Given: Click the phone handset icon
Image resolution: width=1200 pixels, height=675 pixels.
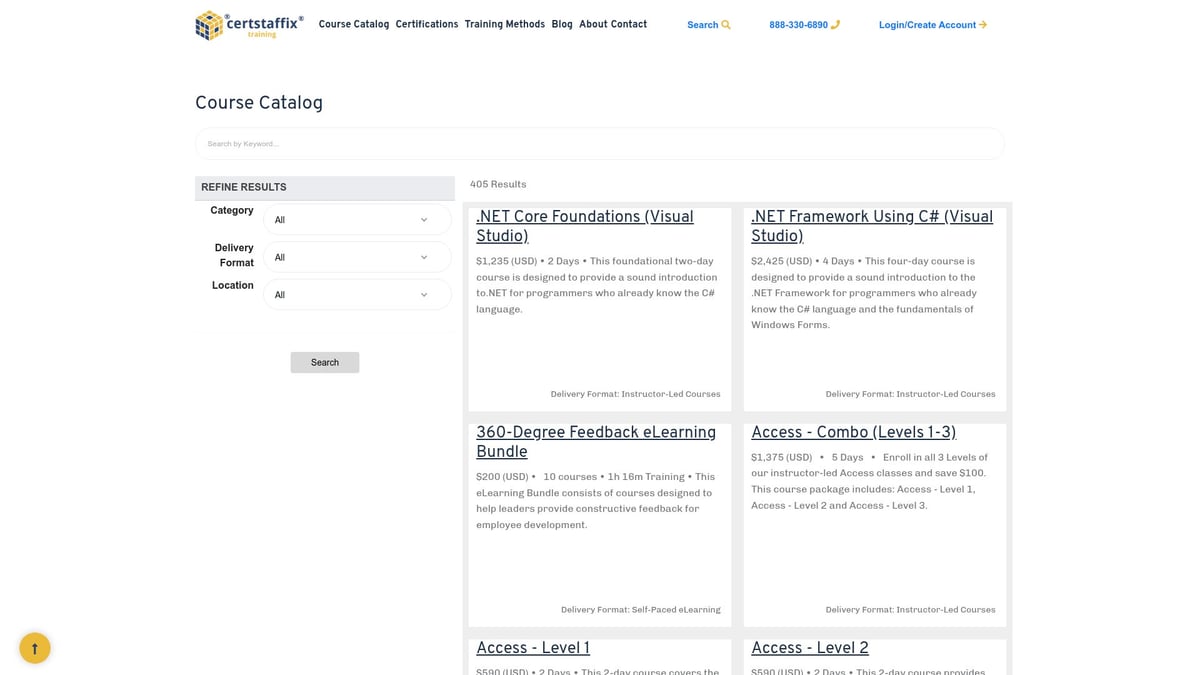Looking at the screenshot, I should 835,25.
